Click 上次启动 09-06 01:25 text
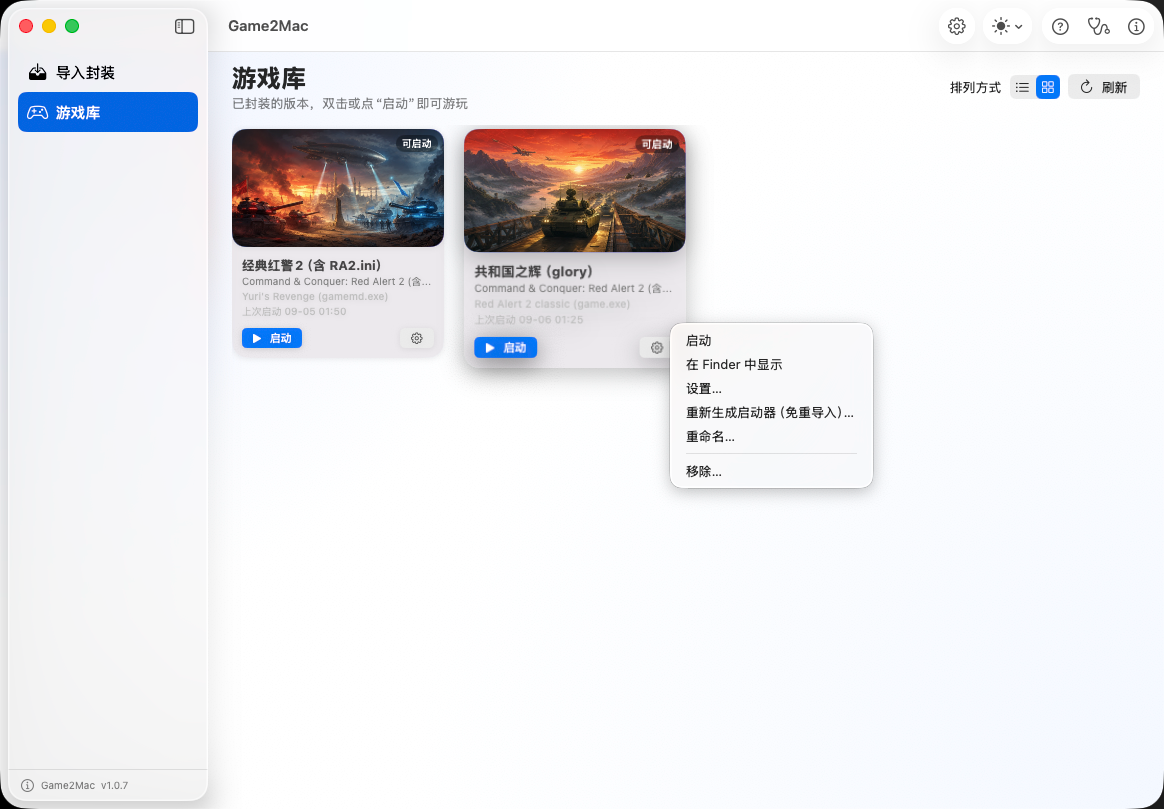This screenshot has width=1164, height=809. [529, 320]
